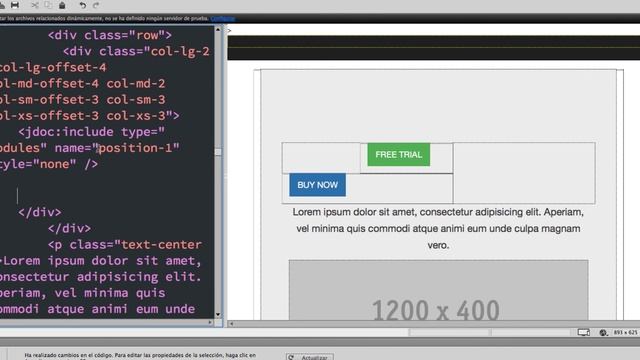Click the 'col-lg-offset-4' code text
Screen dimensions: 640x360
pos(53,67)
